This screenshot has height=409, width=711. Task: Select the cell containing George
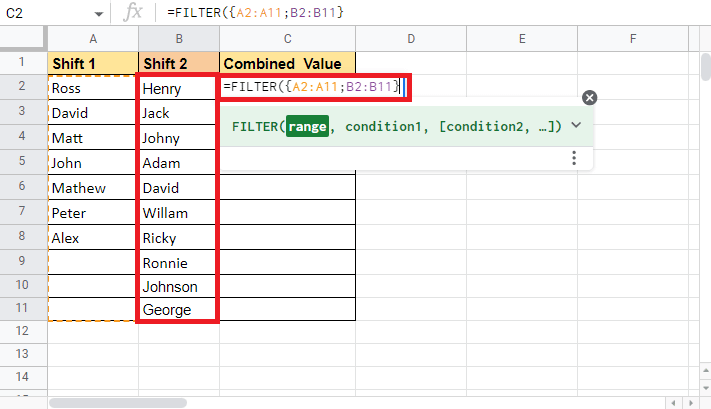[177, 310]
